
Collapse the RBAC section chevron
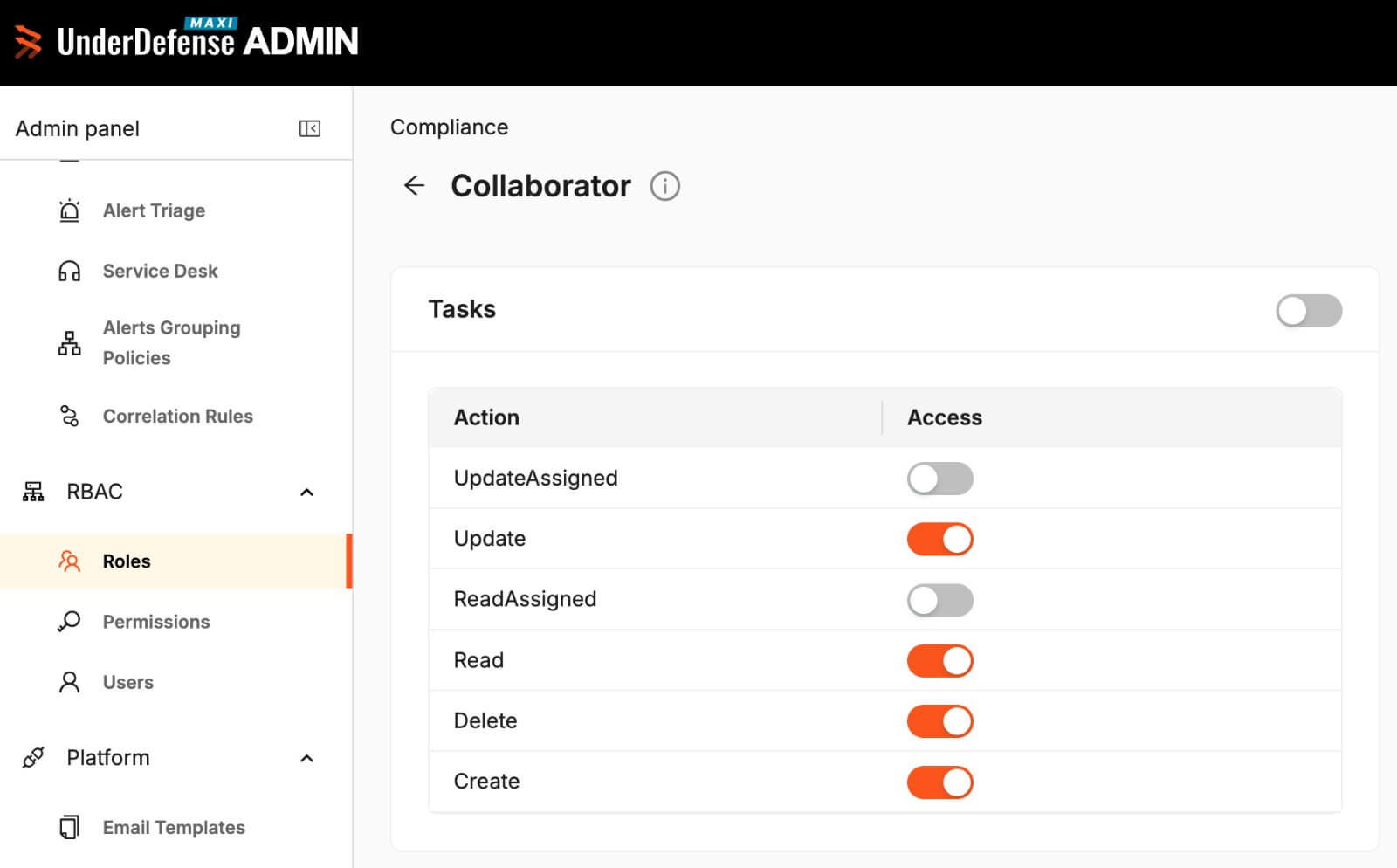tap(306, 493)
